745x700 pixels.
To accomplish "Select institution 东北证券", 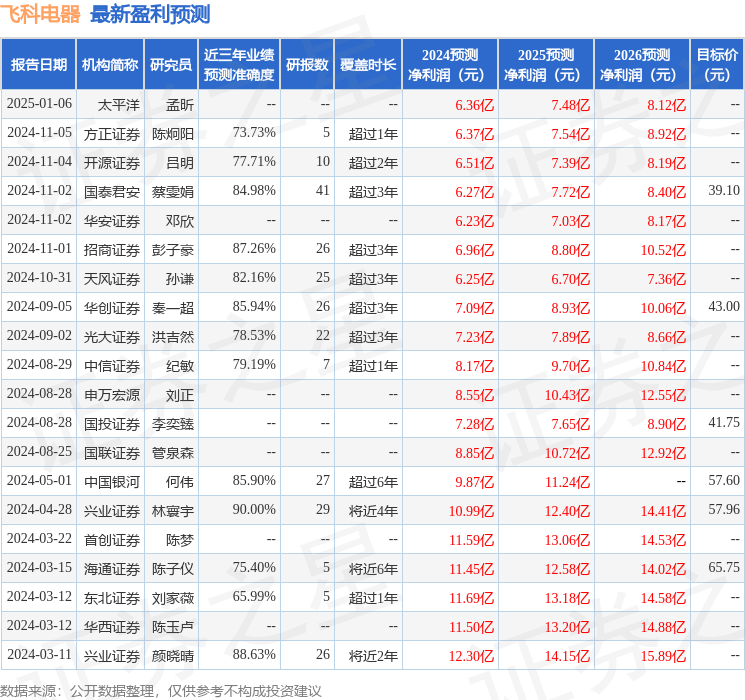I will click(112, 598).
